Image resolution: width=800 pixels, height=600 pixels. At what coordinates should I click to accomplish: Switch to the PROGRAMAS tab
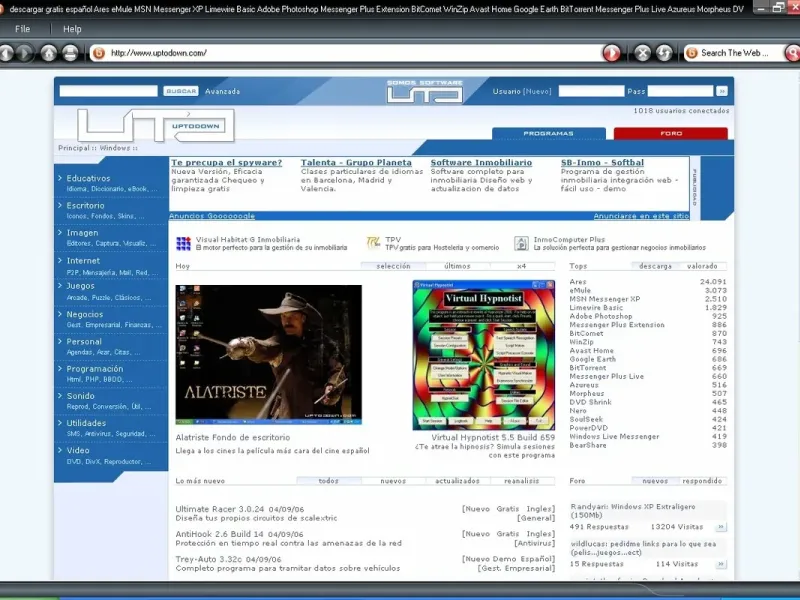click(x=548, y=133)
